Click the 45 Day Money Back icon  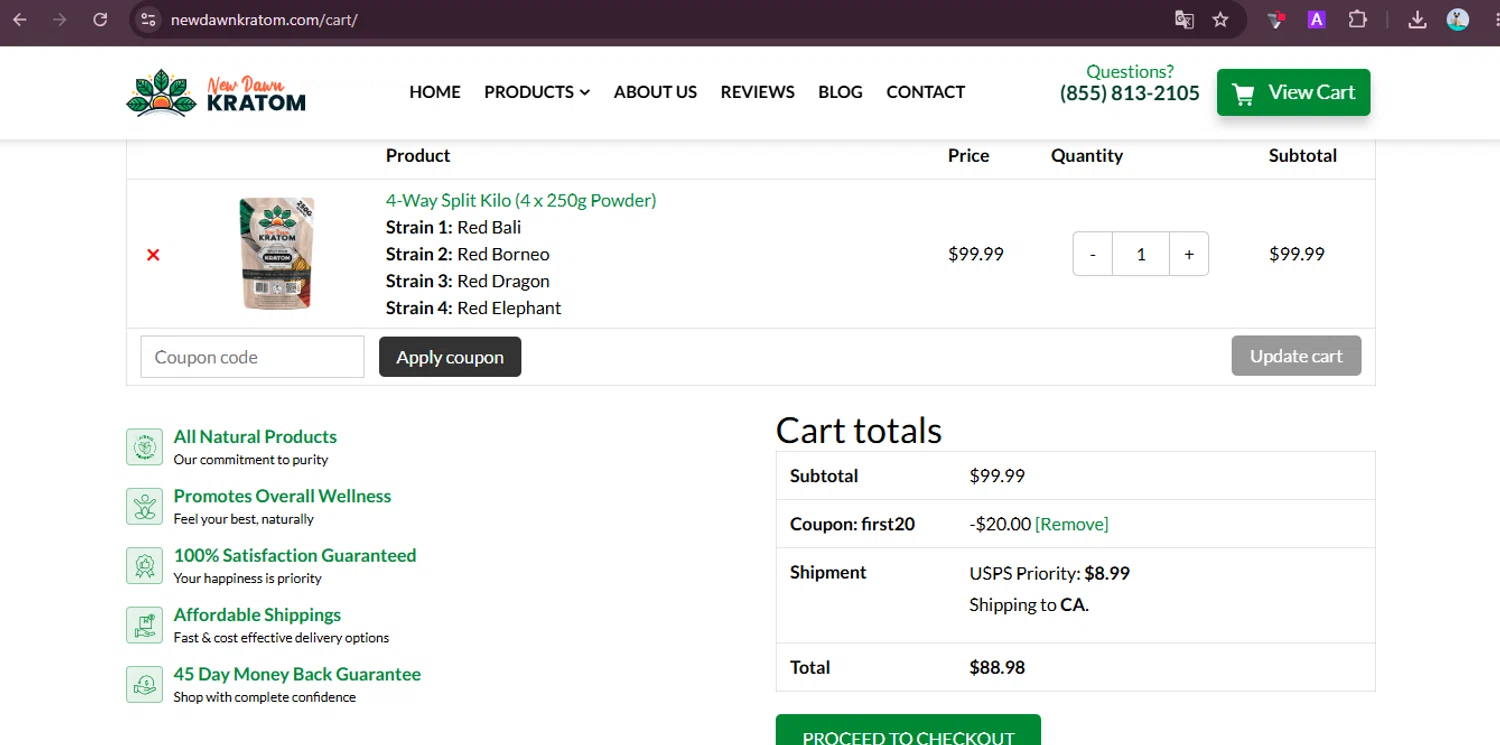pyautogui.click(x=145, y=684)
